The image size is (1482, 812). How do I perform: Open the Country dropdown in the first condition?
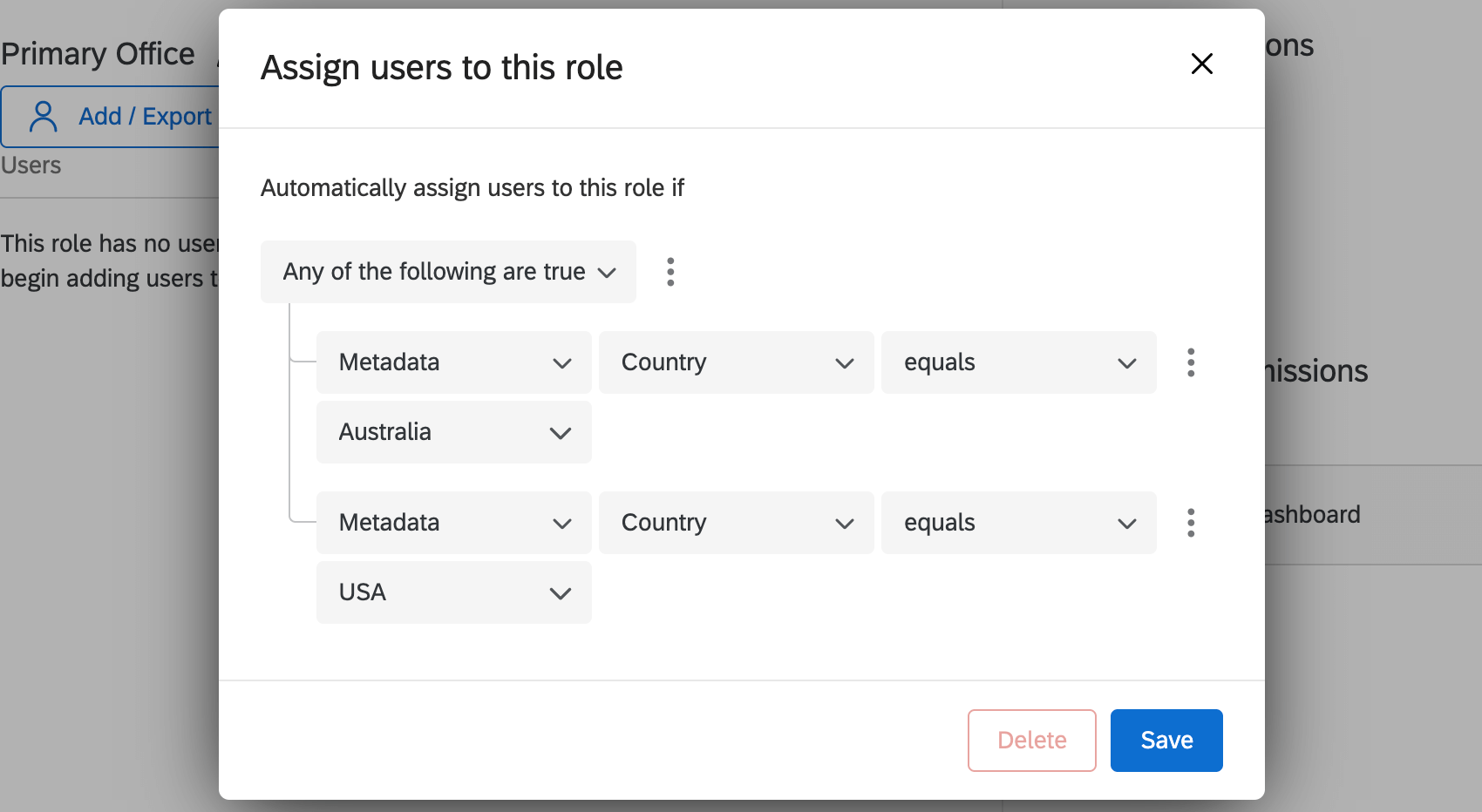point(735,362)
